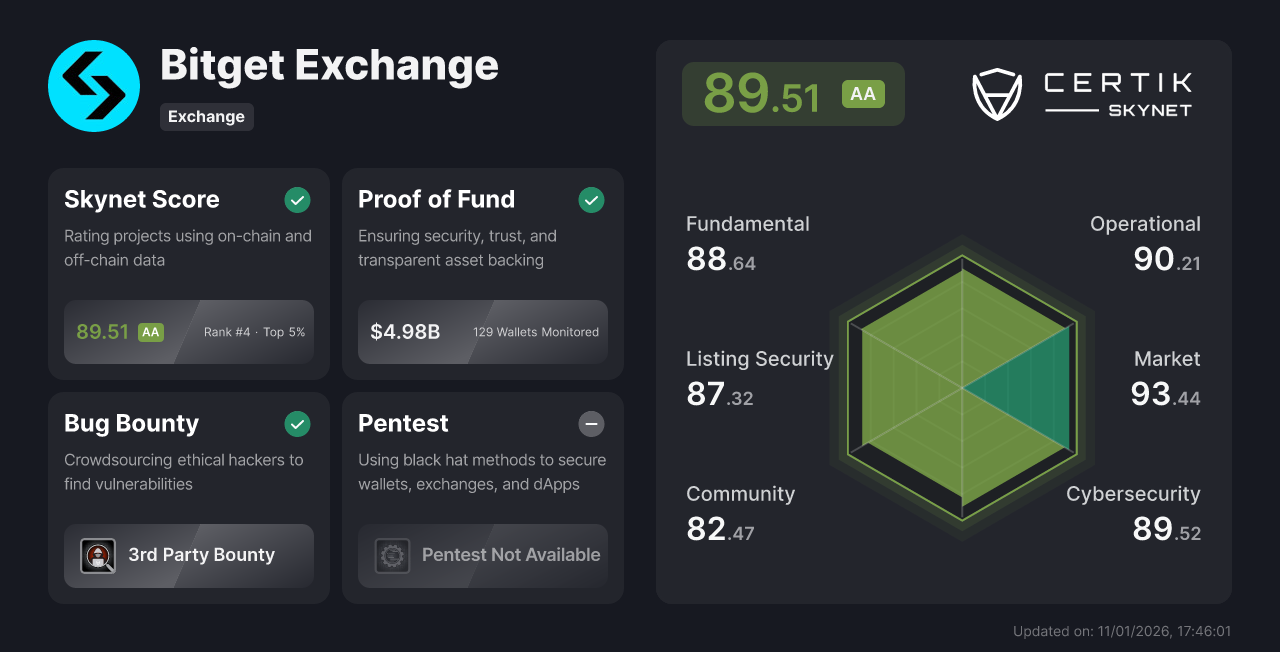Image resolution: width=1280 pixels, height=652 pixels.
Task: Expand the 129 Wallets Monitored entry
Action: coord(536,332)
